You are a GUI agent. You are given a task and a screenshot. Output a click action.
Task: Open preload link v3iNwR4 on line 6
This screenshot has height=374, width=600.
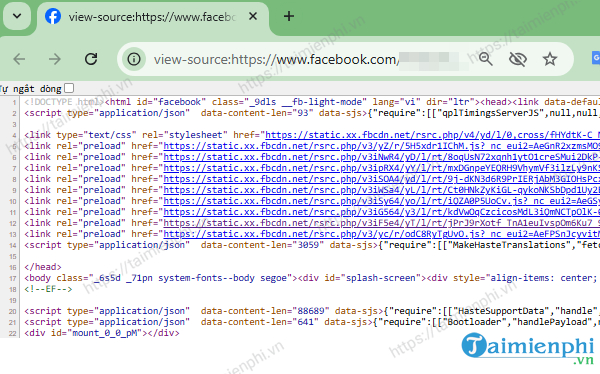pos(382,157)
